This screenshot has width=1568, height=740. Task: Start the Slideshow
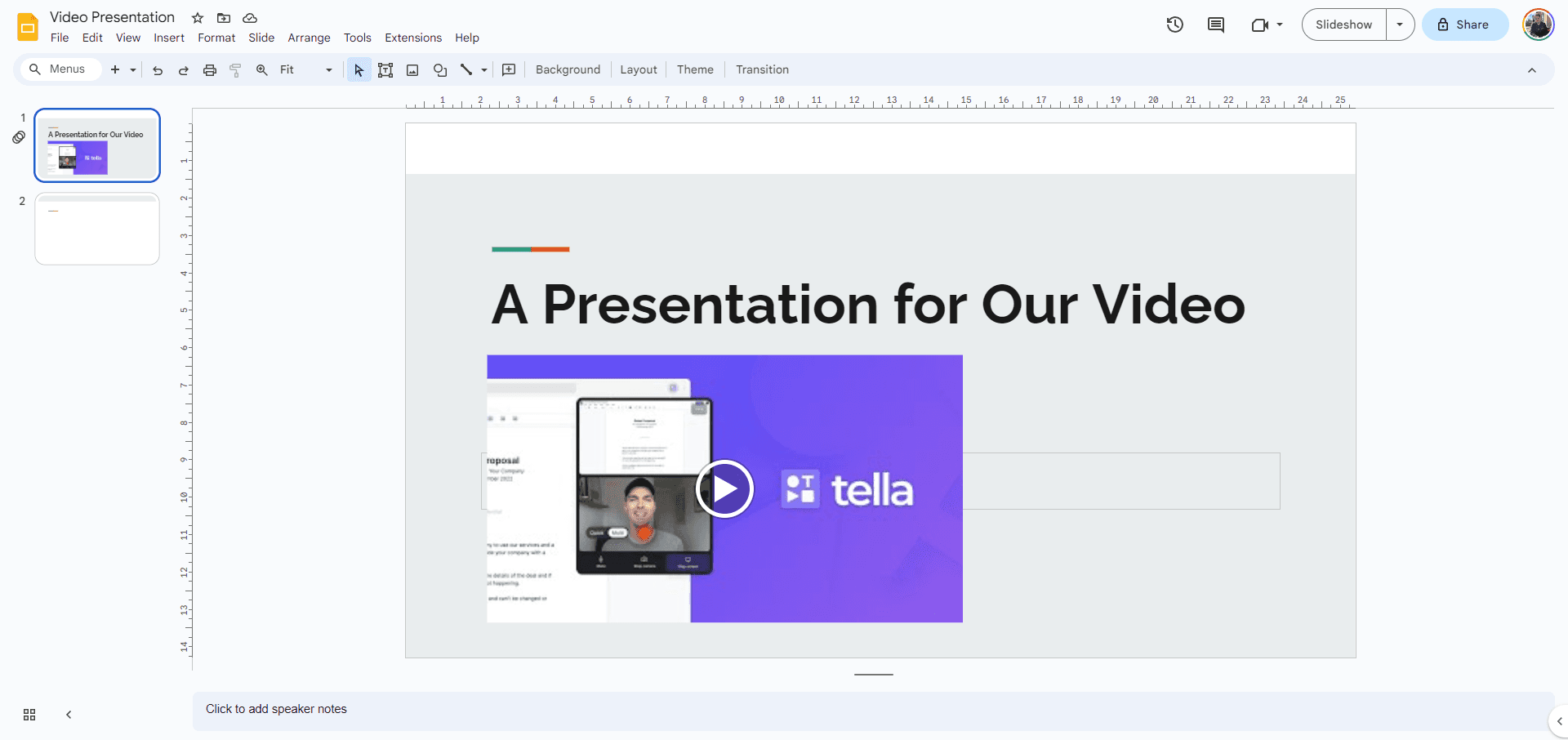coord(1343,25)
